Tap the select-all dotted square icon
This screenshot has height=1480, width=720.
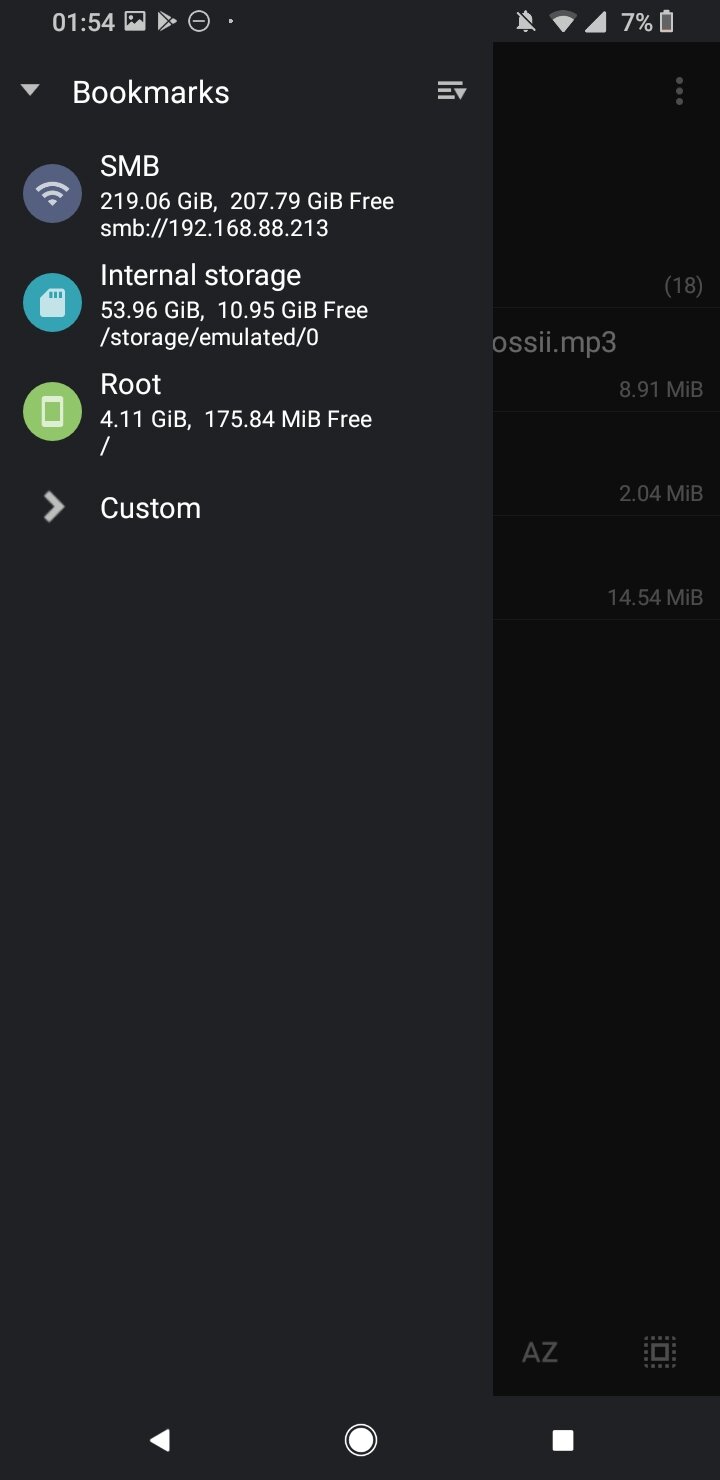[x=659, y=1352]
